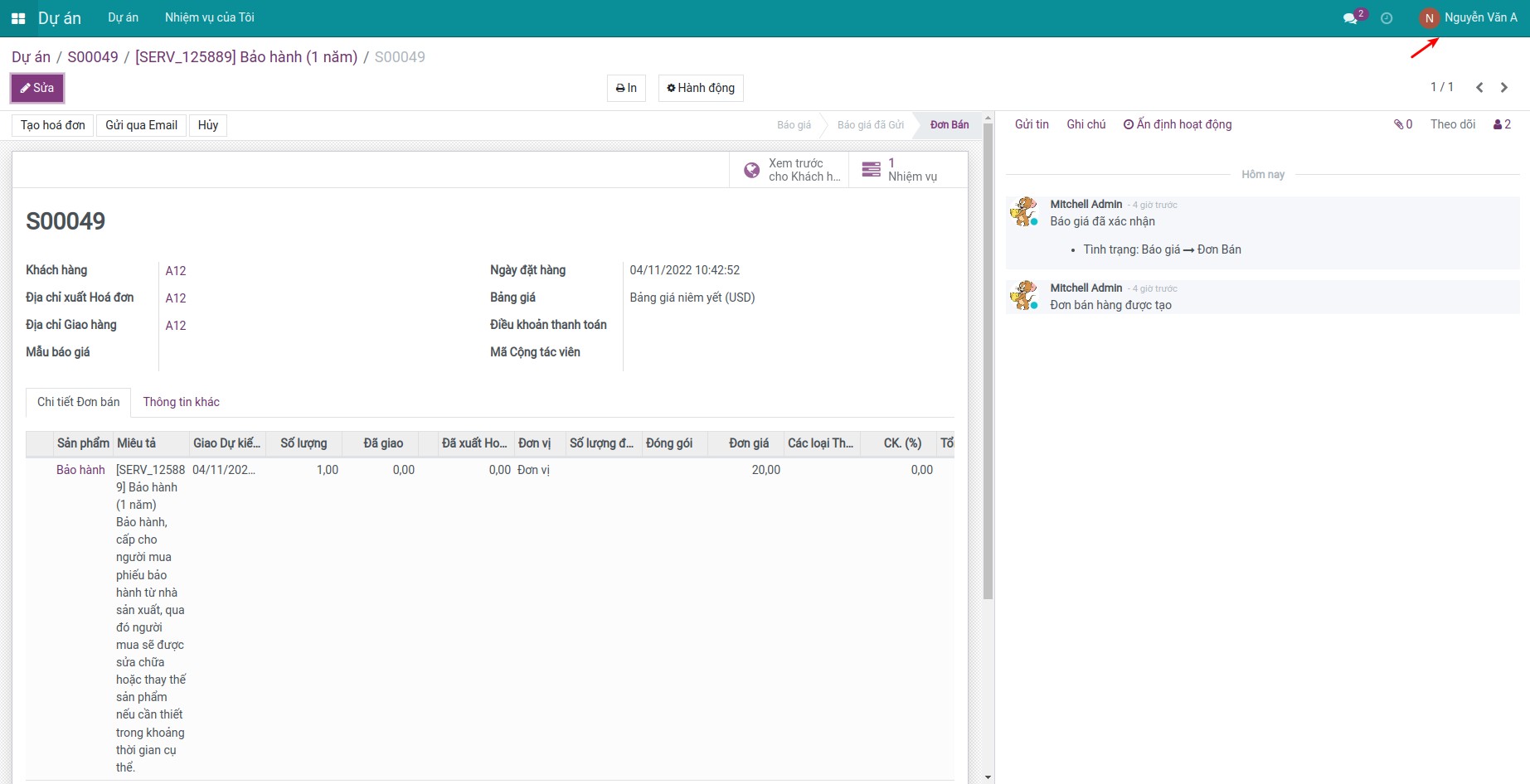Open customer preview globe button
Screen dimensions: 1530x784
pos(789,170)
